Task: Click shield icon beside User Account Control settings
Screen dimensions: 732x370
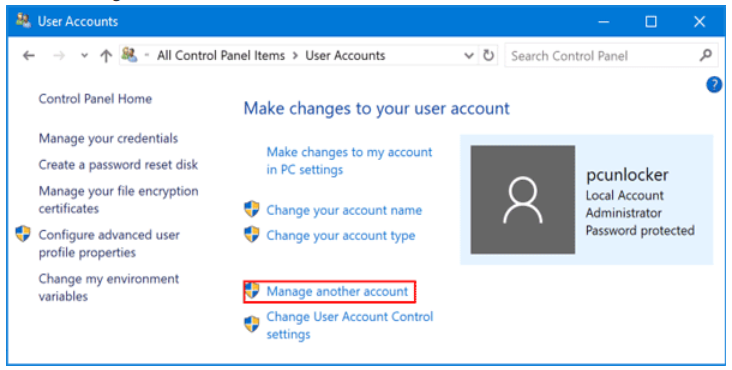Action: pos(252,324)
